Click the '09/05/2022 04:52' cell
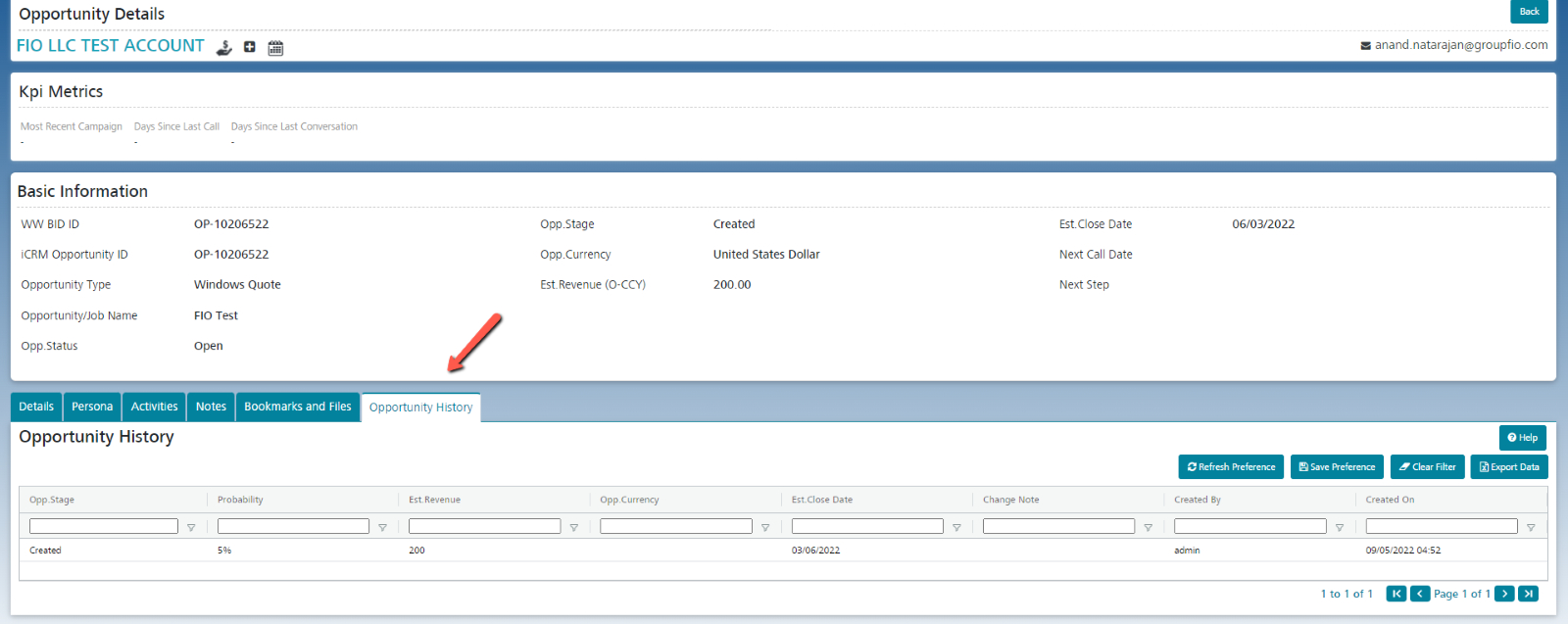1568x624 pixels. tap(1403, 551)
